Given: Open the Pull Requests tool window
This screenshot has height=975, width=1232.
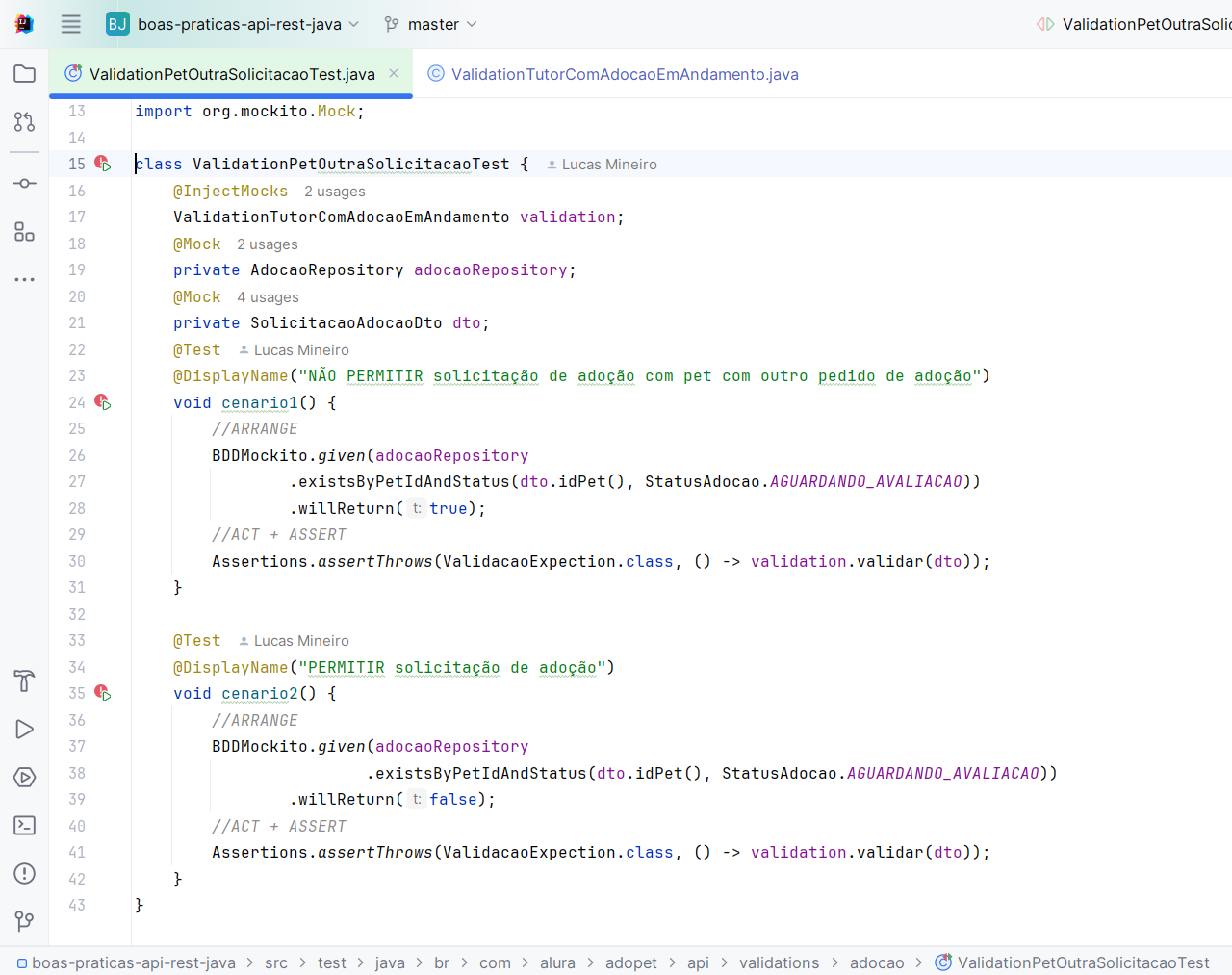Looking at the screenshot, I should tap(25, 122).
